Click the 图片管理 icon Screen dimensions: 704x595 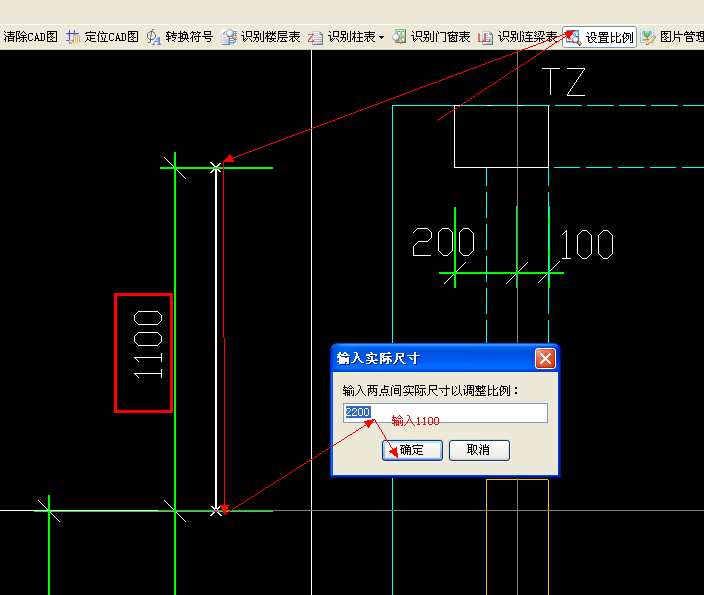pyautogui.click(x=648, y=37)
